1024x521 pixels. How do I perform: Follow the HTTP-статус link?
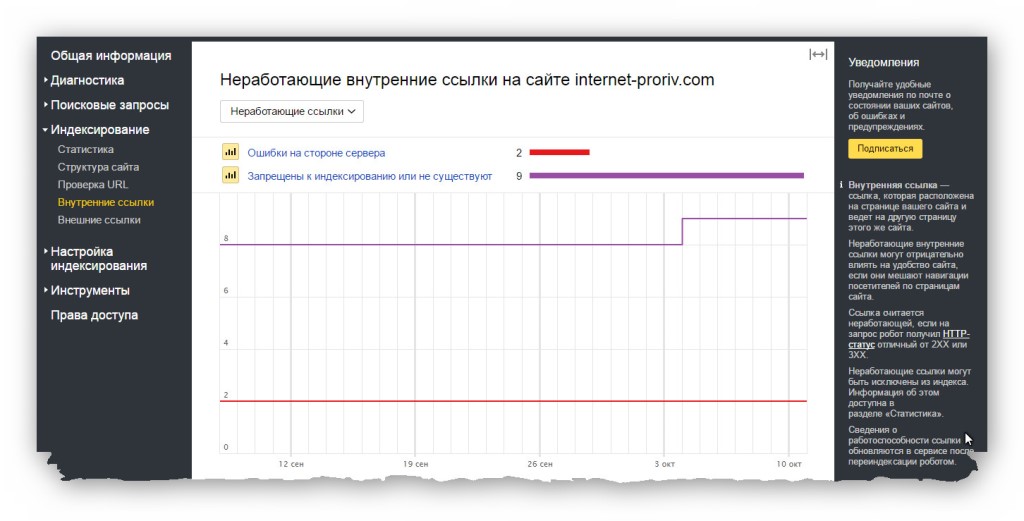(x=909, y=339)
